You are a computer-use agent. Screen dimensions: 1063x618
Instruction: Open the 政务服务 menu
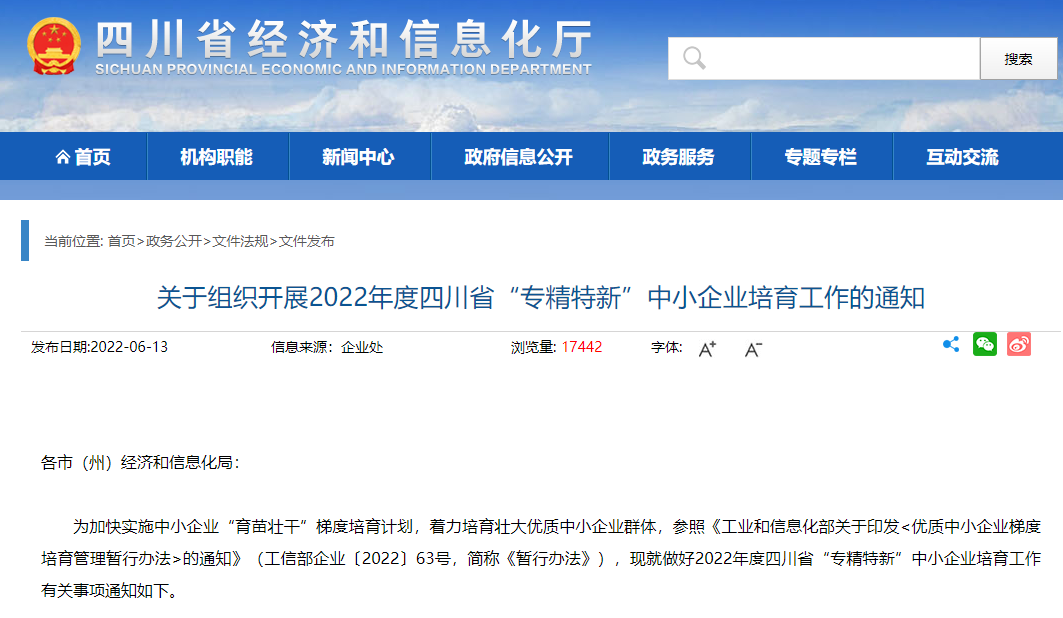tap(678, 157)
